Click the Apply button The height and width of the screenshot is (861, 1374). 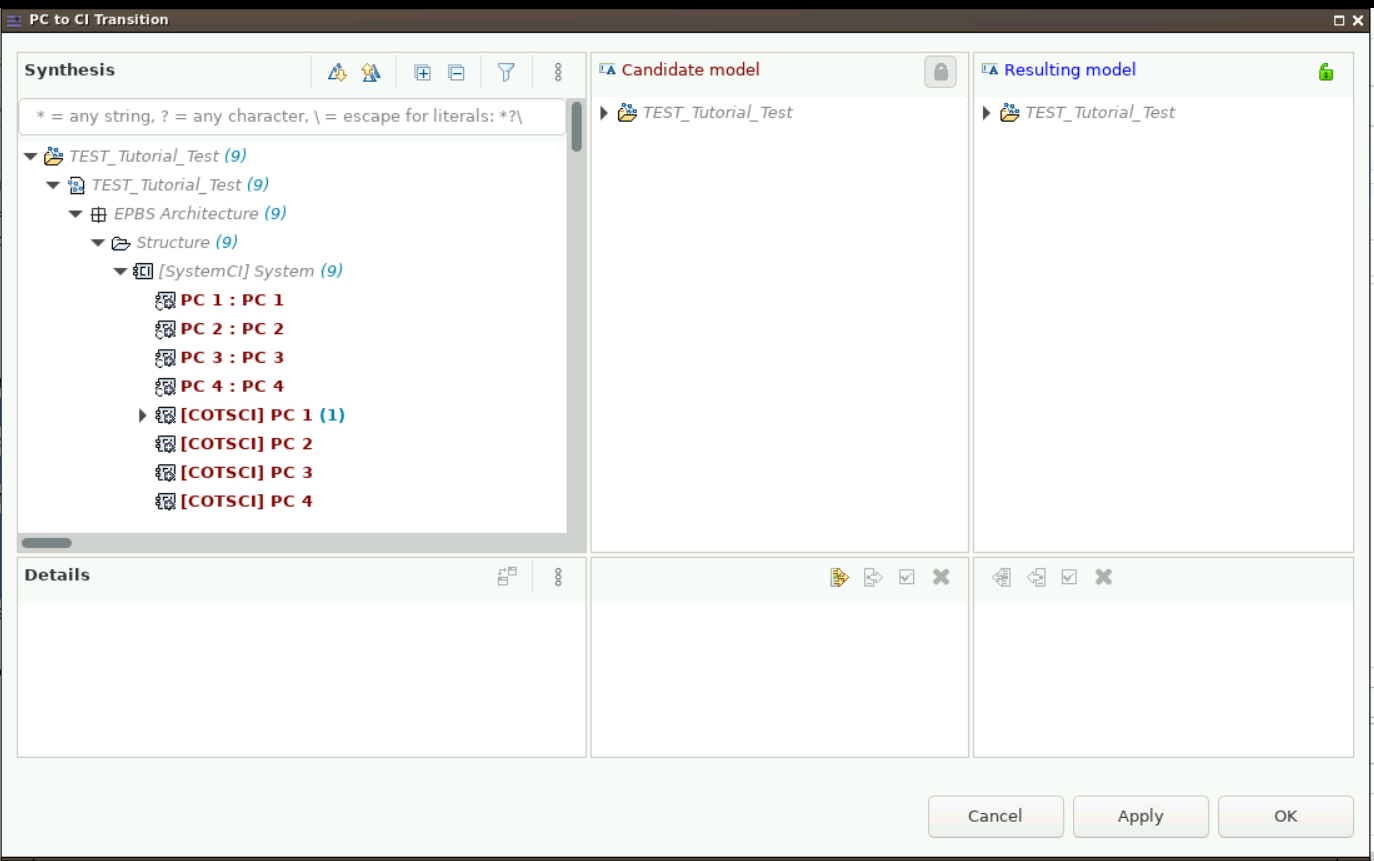click(x=1140, y=816)
